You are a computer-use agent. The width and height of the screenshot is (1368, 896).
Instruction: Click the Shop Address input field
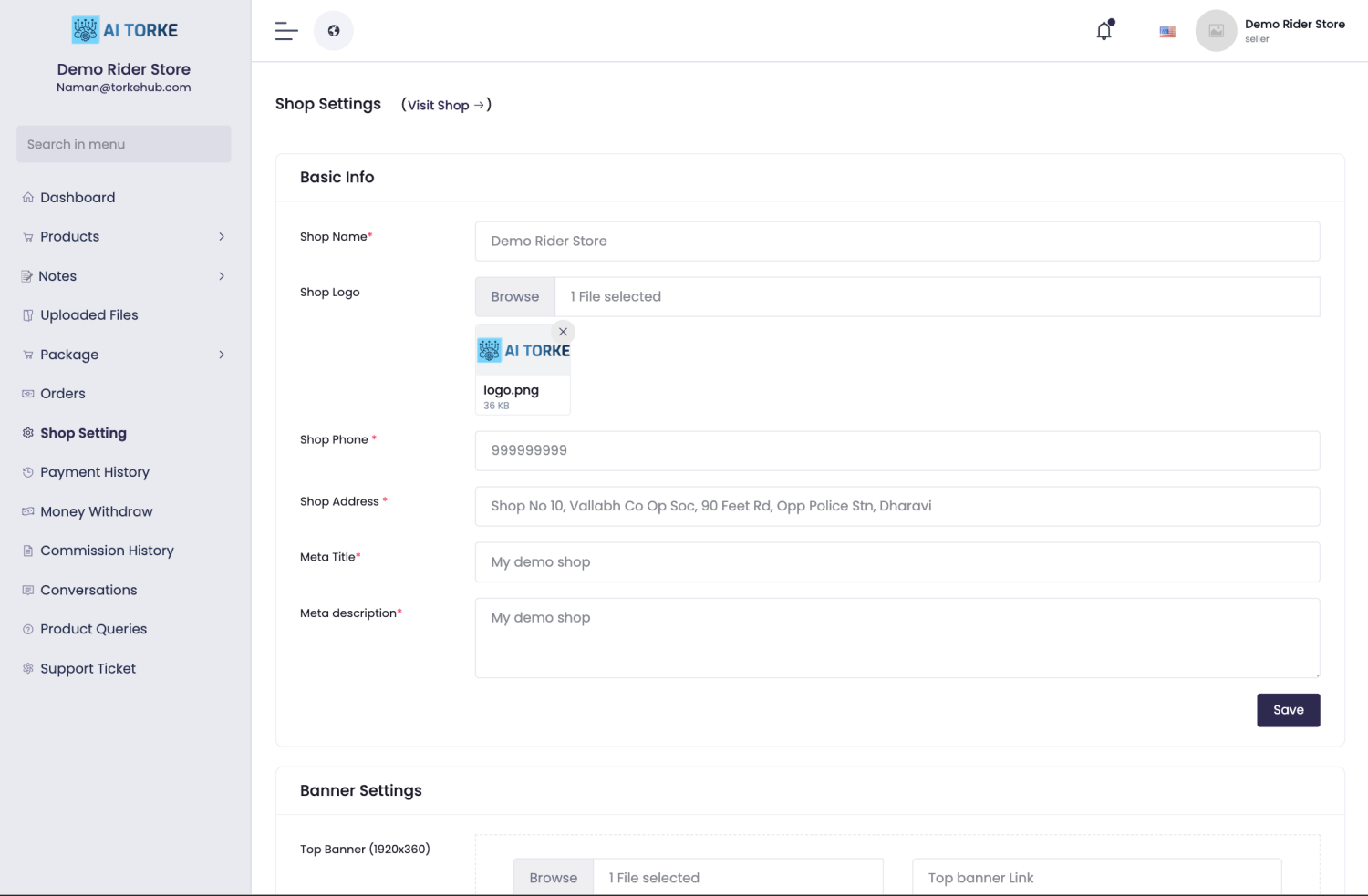pos(897,507)
